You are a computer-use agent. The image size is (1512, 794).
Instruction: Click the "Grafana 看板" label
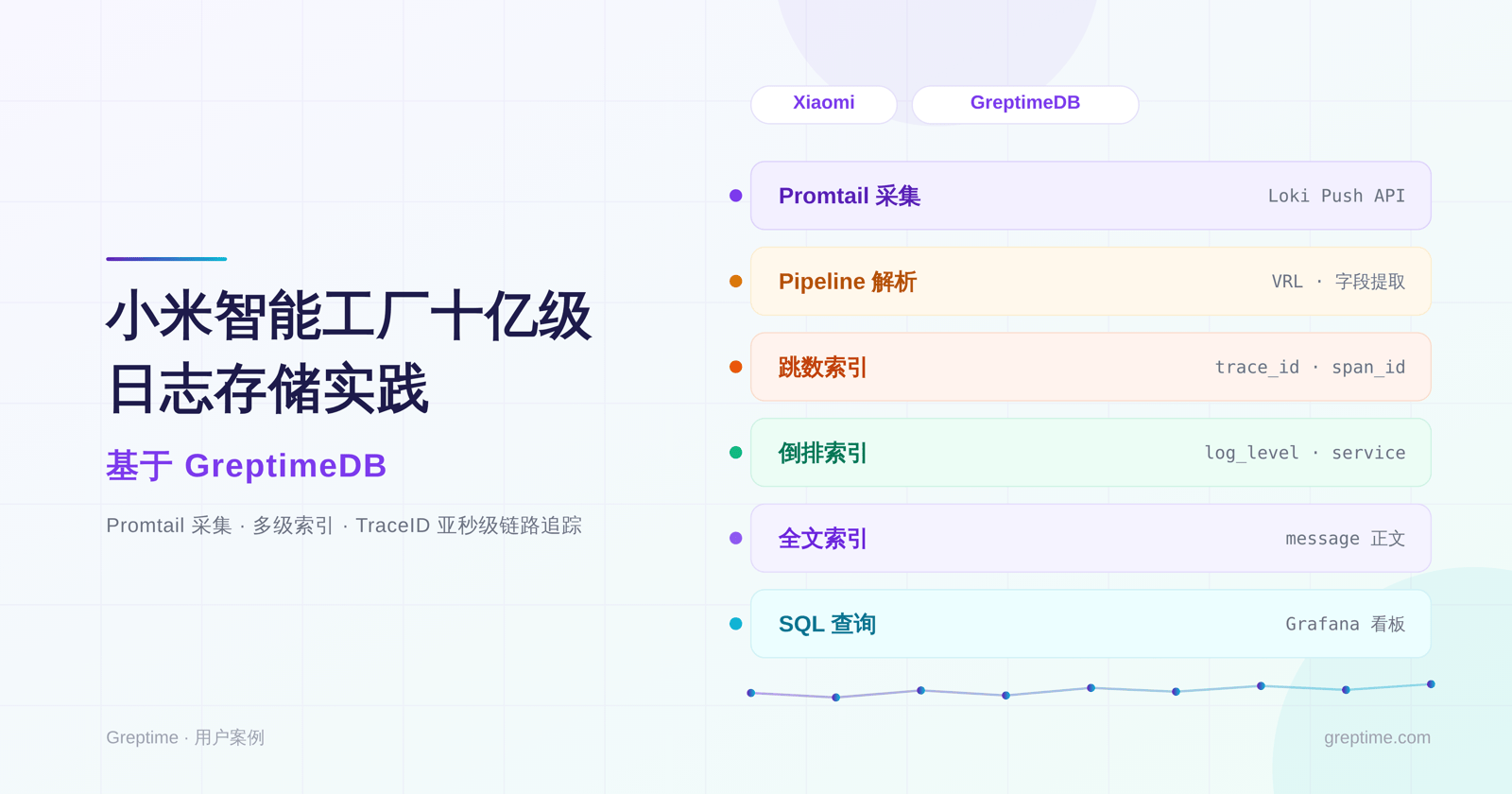tap(1345, 624)
